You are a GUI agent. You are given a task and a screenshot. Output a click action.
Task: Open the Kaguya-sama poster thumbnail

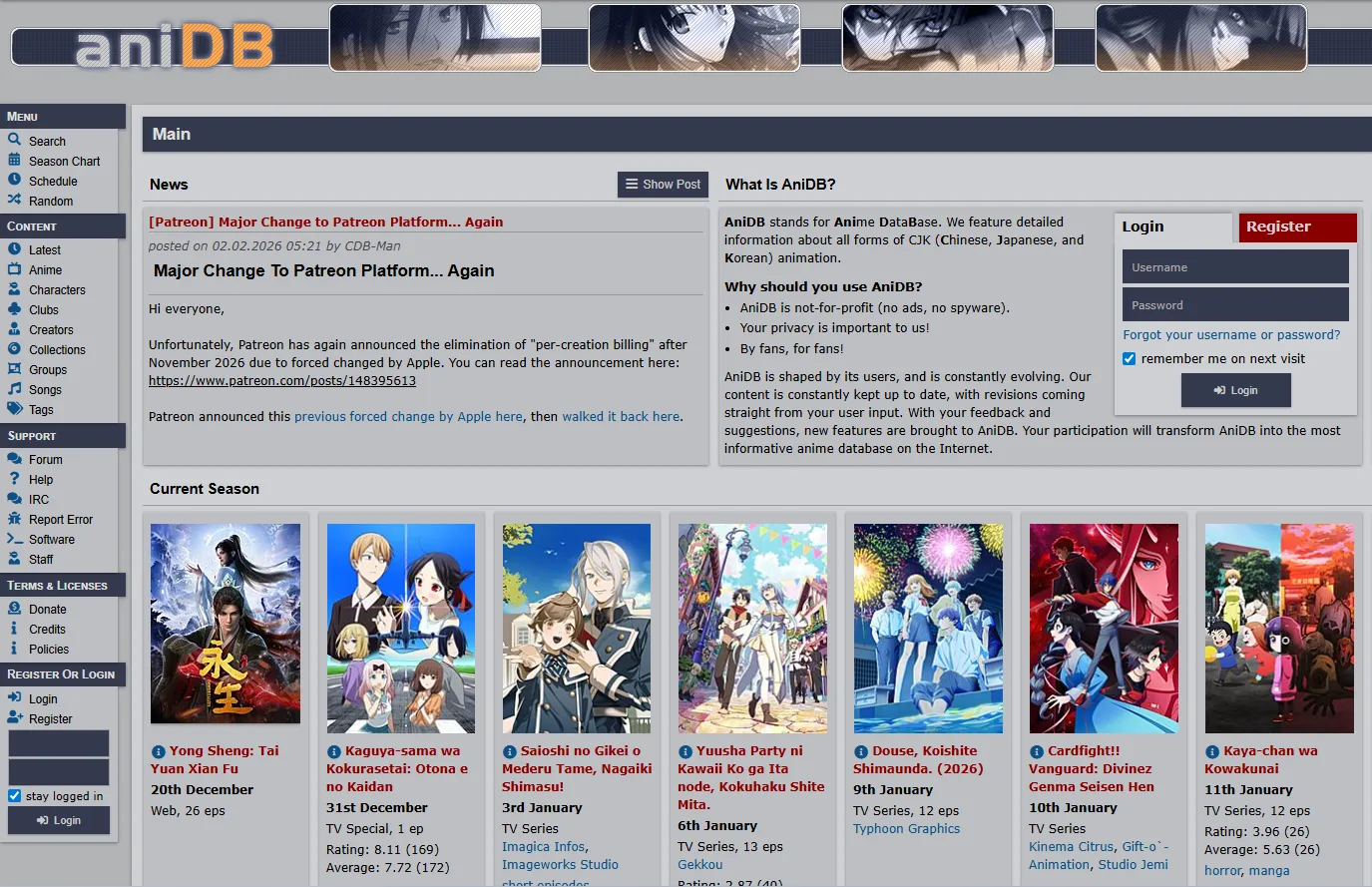(x=401, y=629)
